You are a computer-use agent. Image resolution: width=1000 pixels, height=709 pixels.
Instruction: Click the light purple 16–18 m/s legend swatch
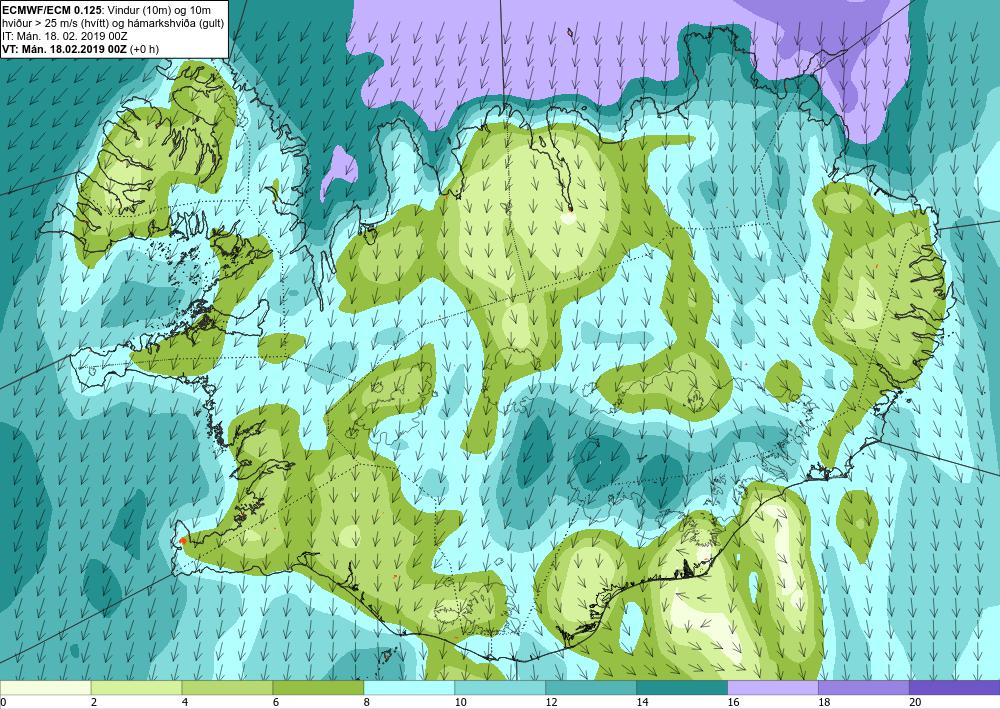click(x=773, y=687)
